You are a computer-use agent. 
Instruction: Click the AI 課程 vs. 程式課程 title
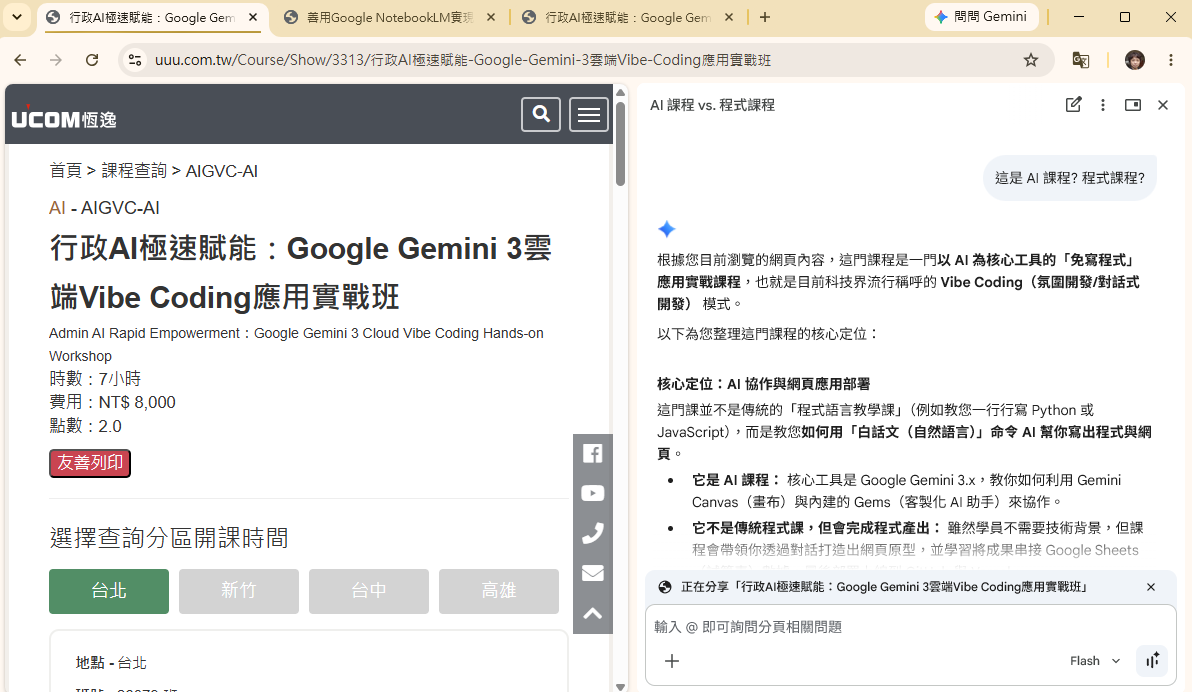click(x=712, y=105)
